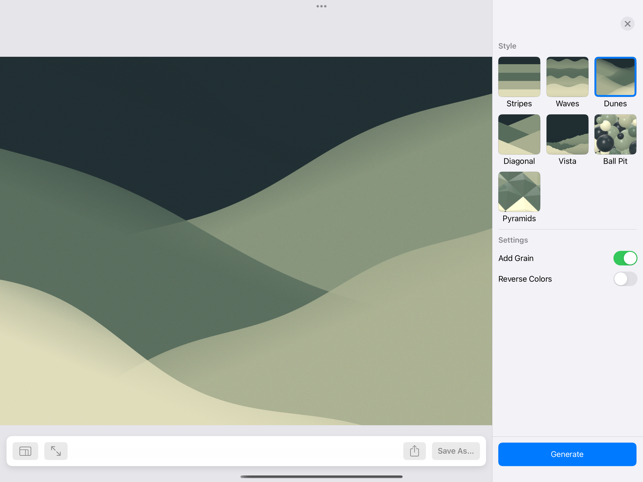
Task: Pick the Diagonal style thumbnail
Action: coord(519,134)
